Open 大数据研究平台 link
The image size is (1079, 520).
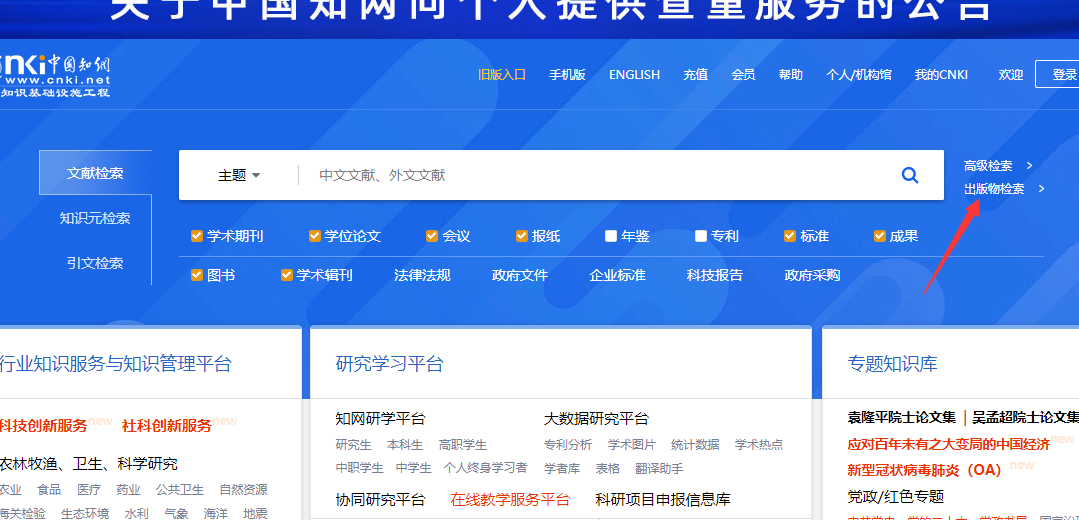pos(596,418)
